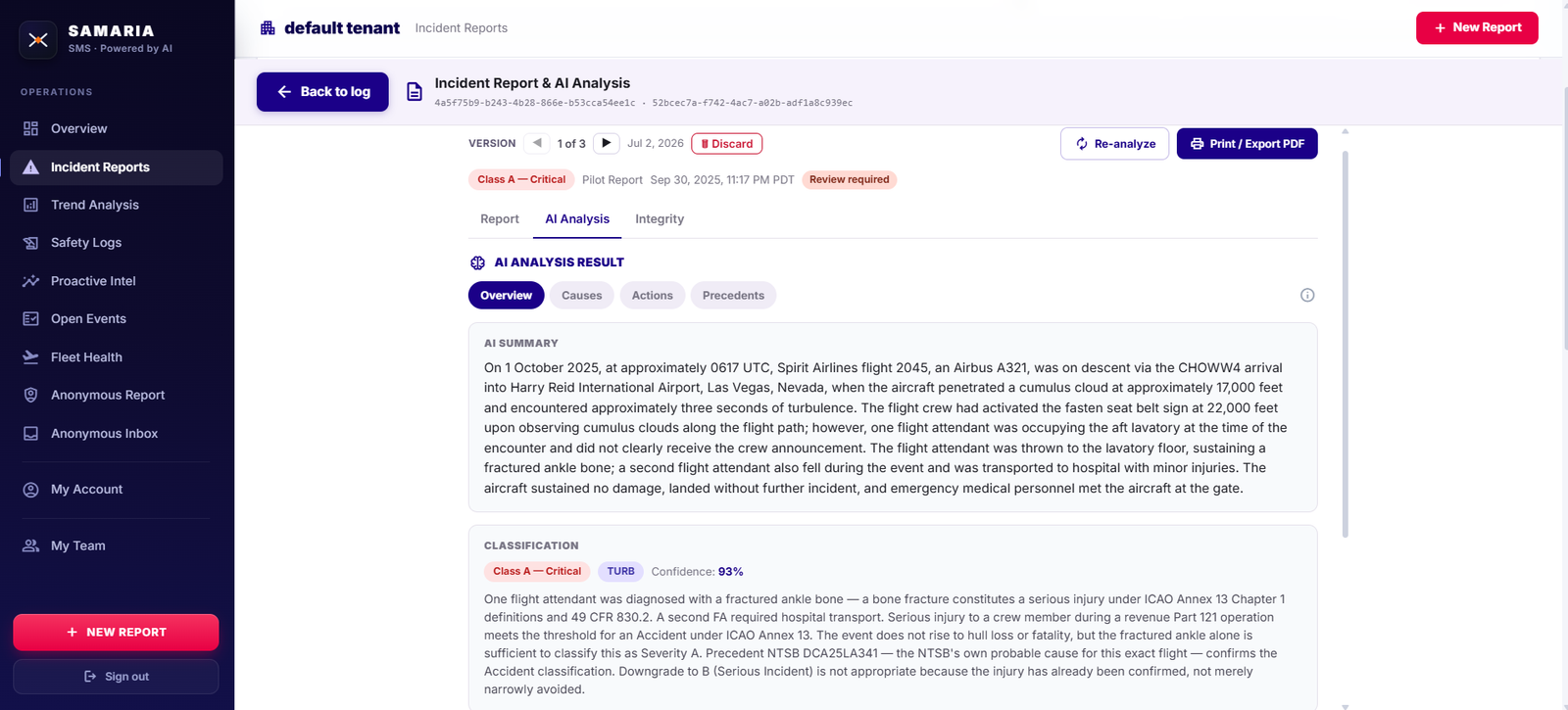Switch to the Report tab
1568x710 pixels.
click(500, 219)
